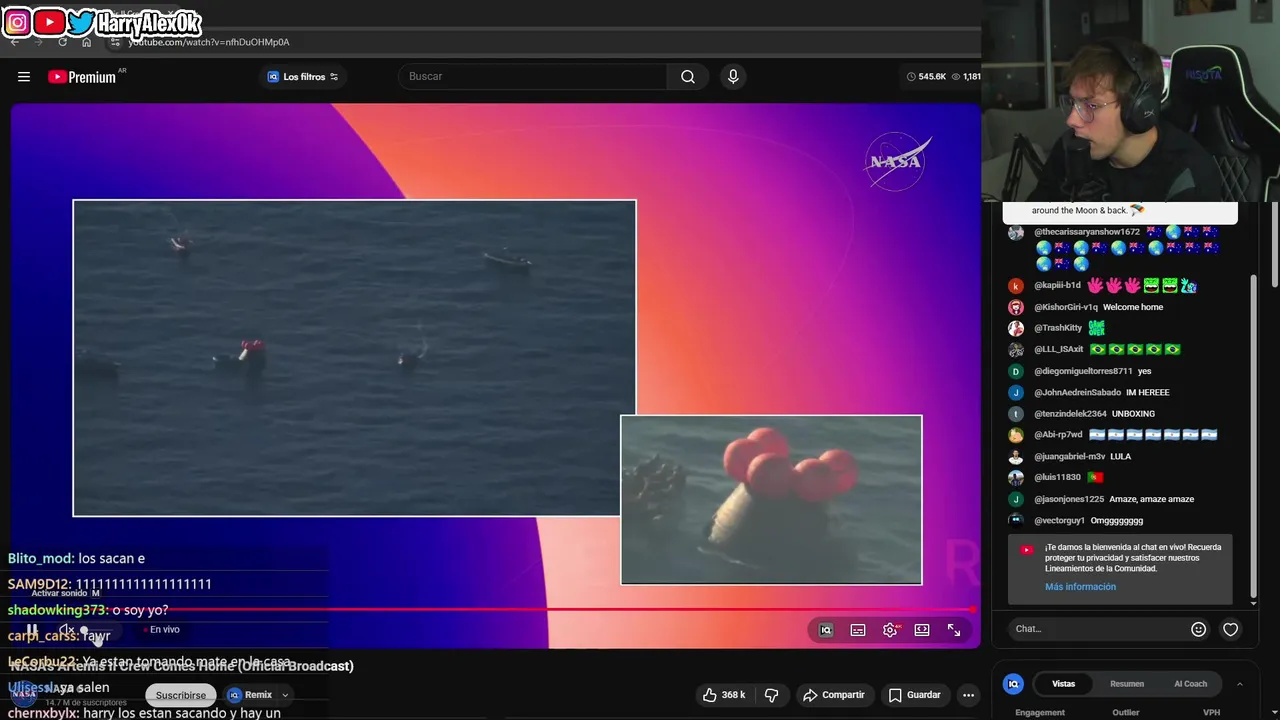Click the VPH column label
Viewport: 1280px width, 720px height.
tap(1211, 713)
